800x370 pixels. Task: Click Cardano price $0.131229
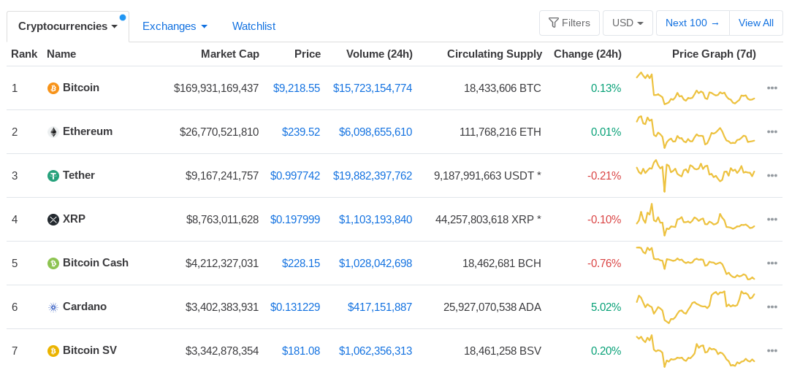coord(295,307)
